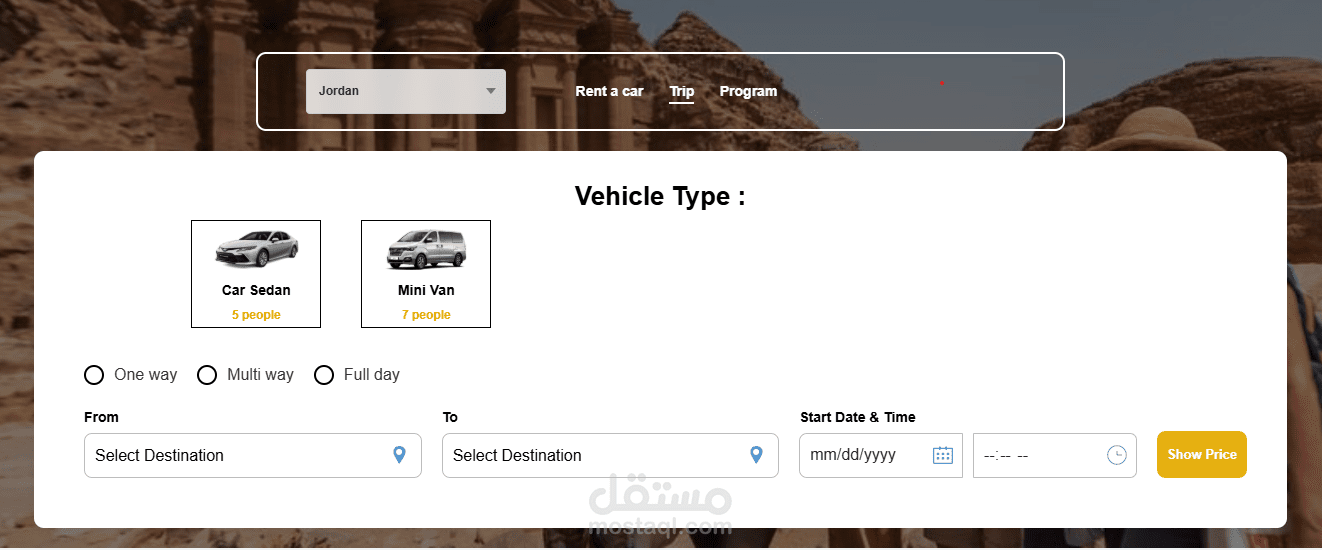The height and width of the screenshot is (550, 1322).
Task: Click the 7 people capacity text
Action: coord(426,315)
